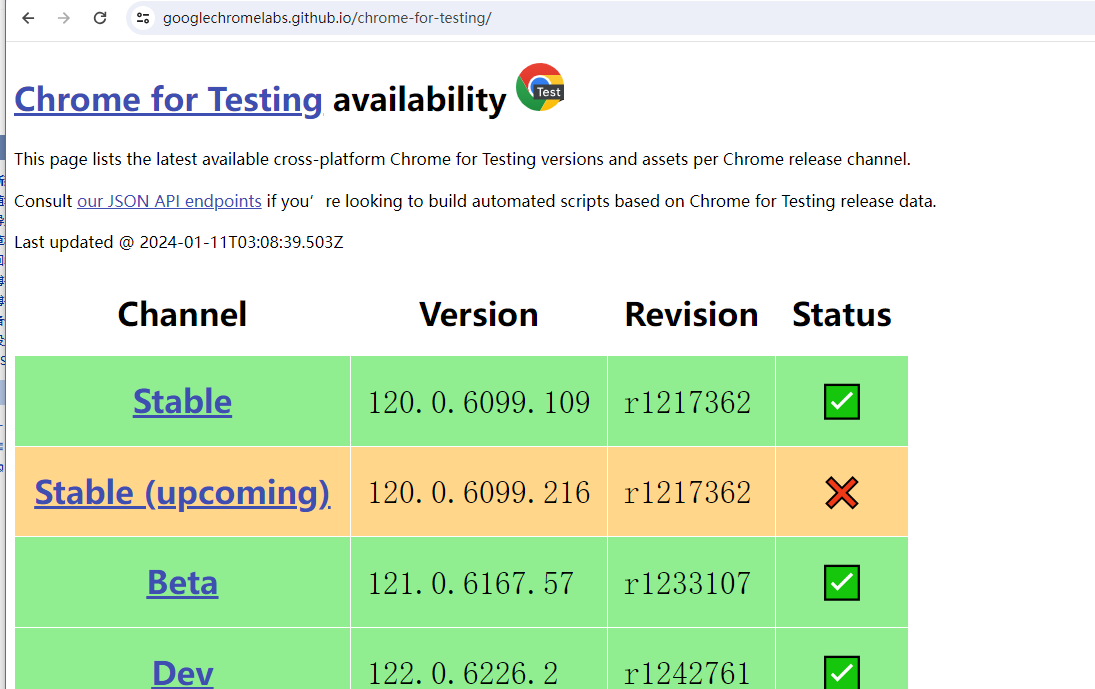Follow the Stable channel link

182,401
